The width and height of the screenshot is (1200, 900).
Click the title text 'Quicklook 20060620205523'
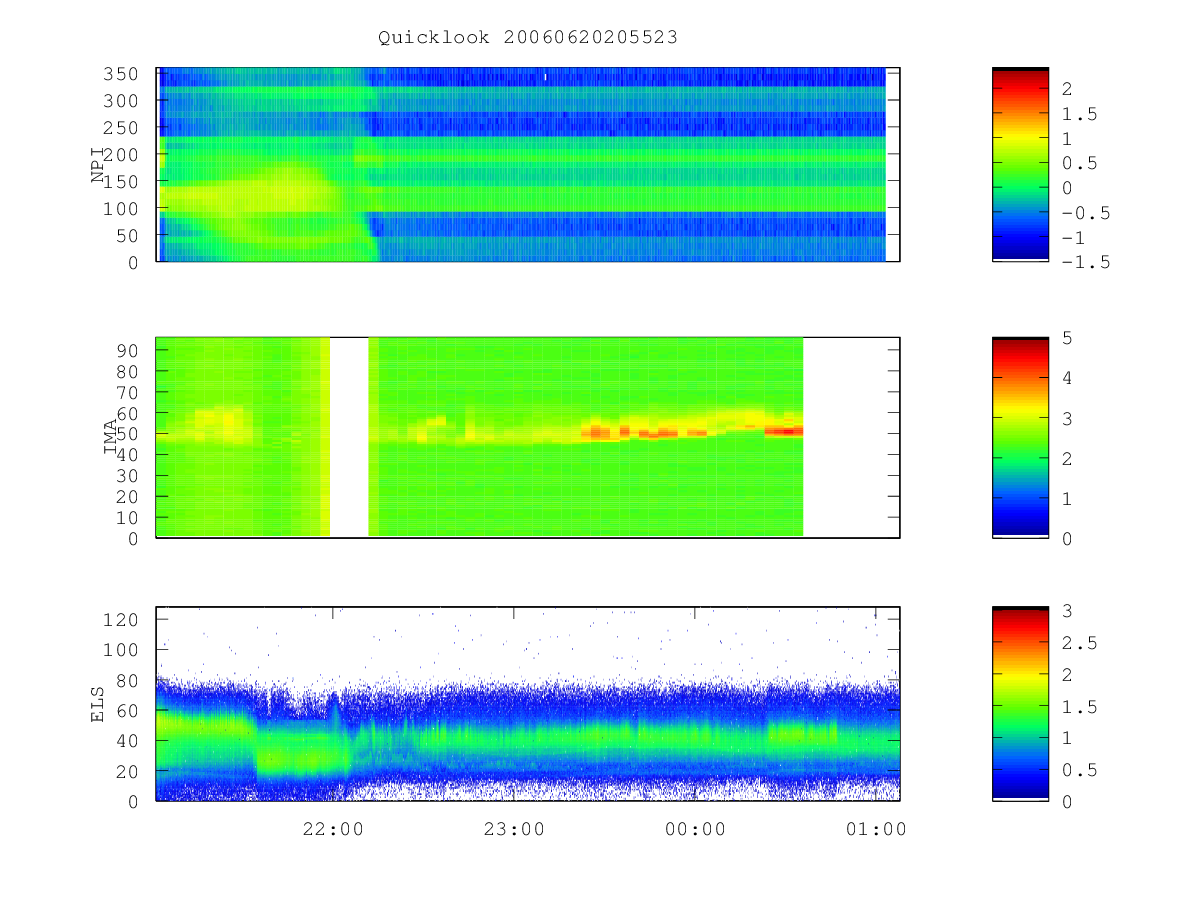[528, 37]
